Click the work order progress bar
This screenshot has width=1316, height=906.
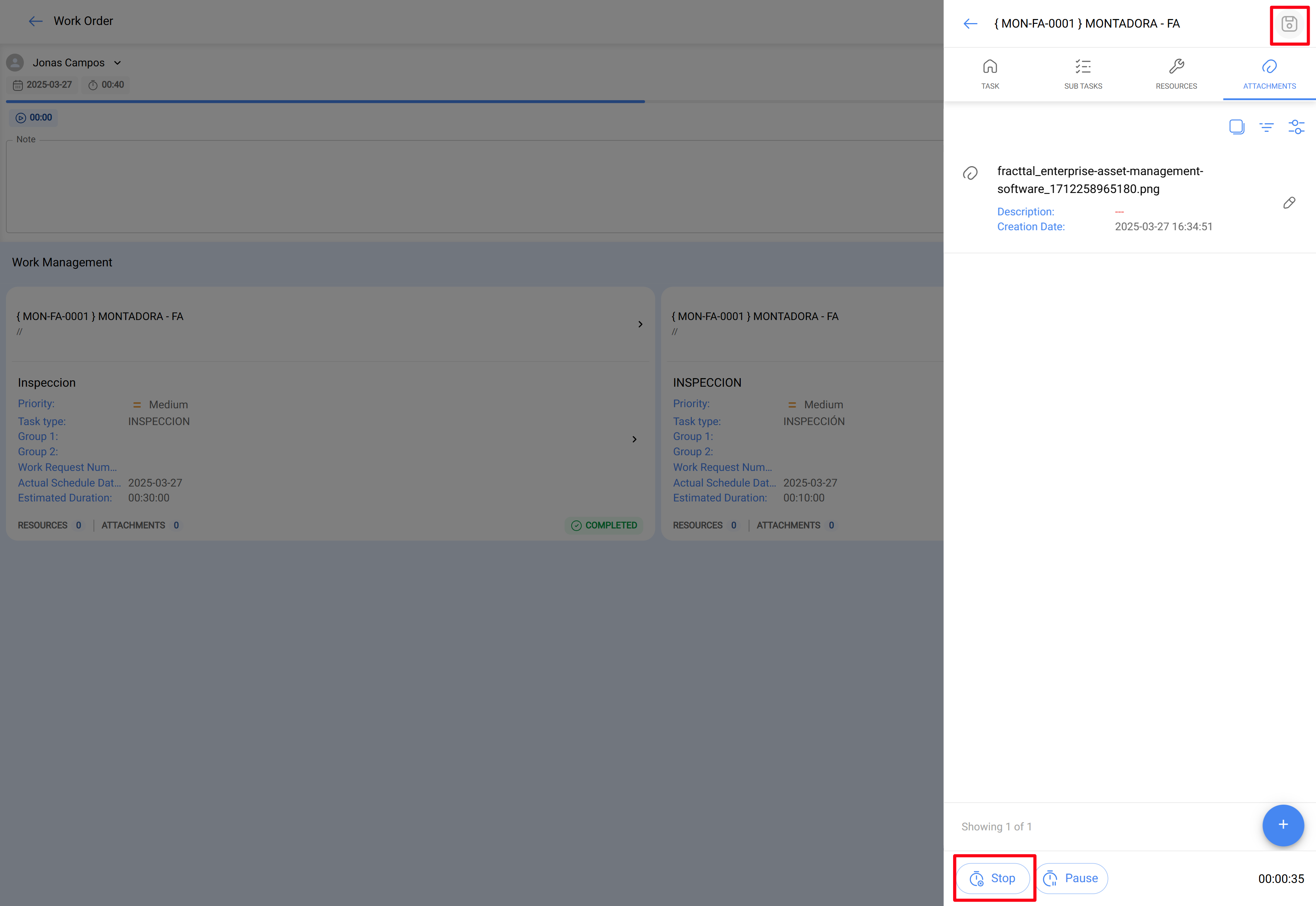tap(474, 102)
